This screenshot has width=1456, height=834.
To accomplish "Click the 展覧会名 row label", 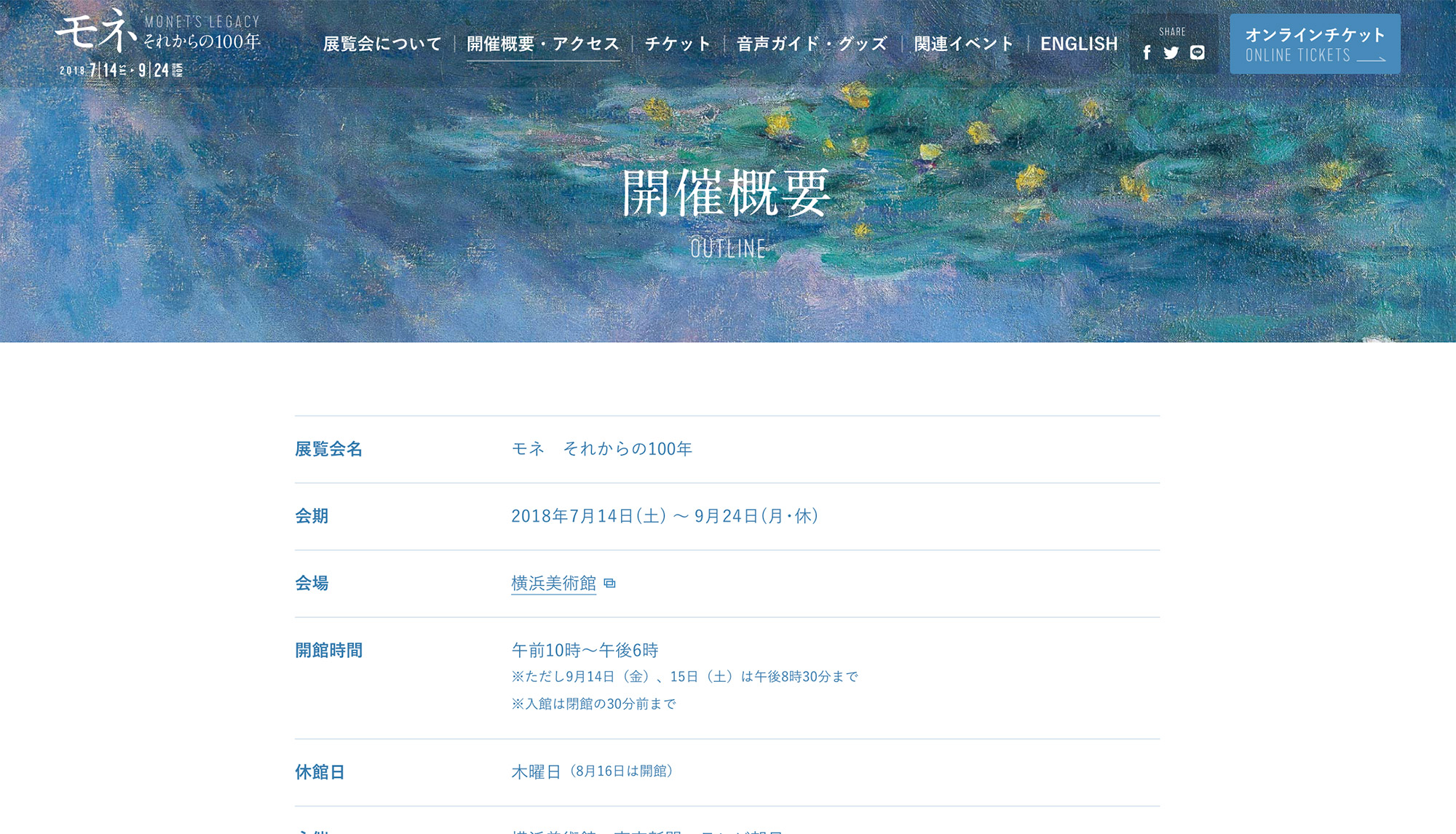I will tap(328, 449).
